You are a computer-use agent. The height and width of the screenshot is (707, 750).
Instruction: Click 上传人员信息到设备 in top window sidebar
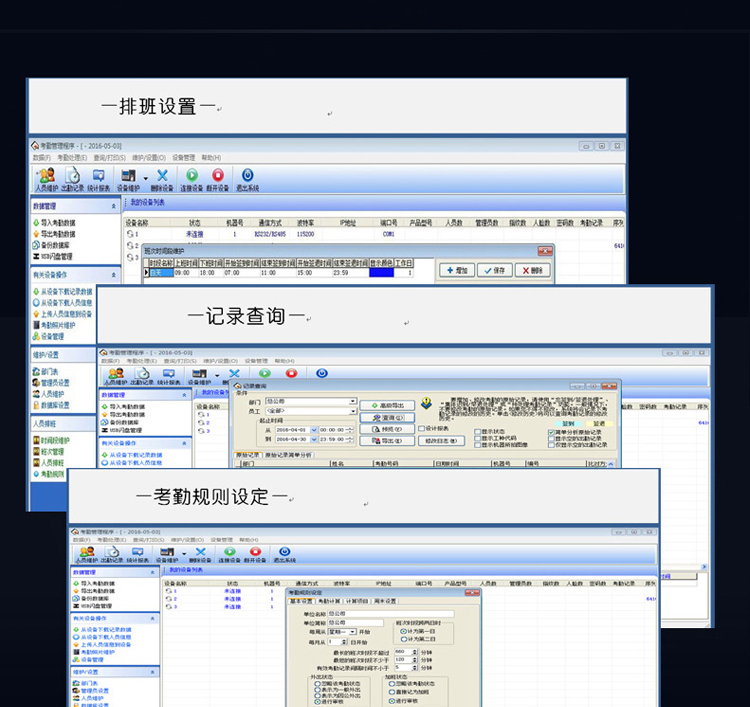point(63,314)
